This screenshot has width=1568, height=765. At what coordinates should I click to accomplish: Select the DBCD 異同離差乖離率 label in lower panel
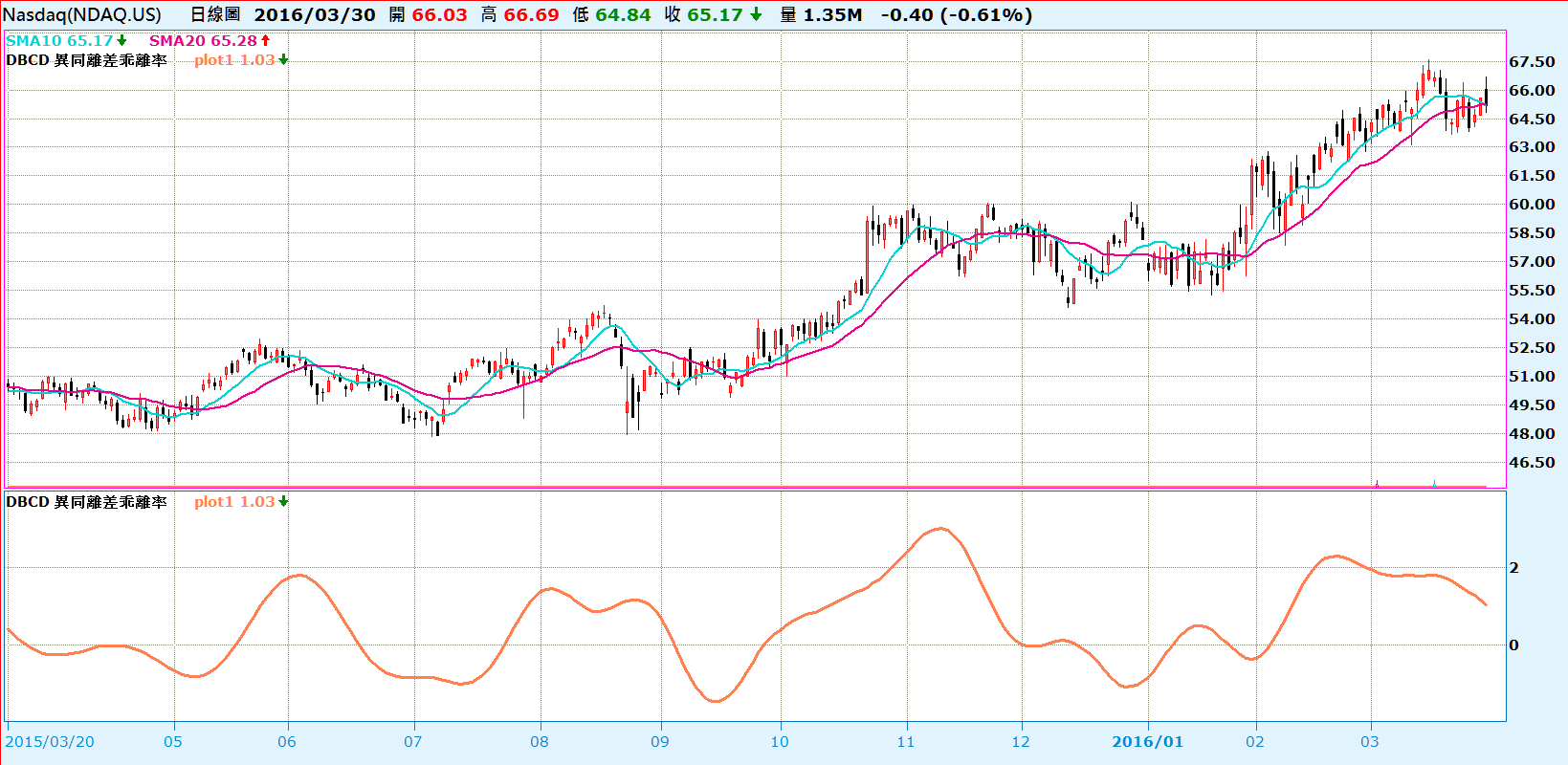[x=86, y=501]
